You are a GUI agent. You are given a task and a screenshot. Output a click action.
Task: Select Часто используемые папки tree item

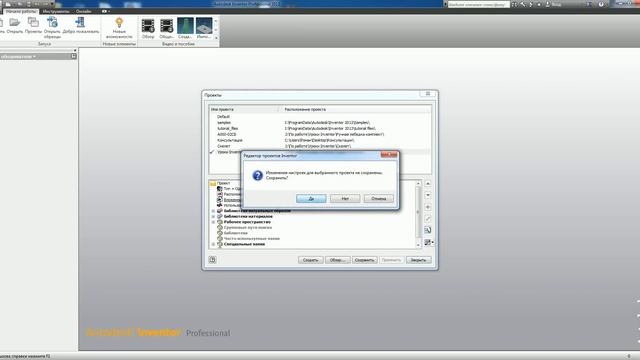251,238
